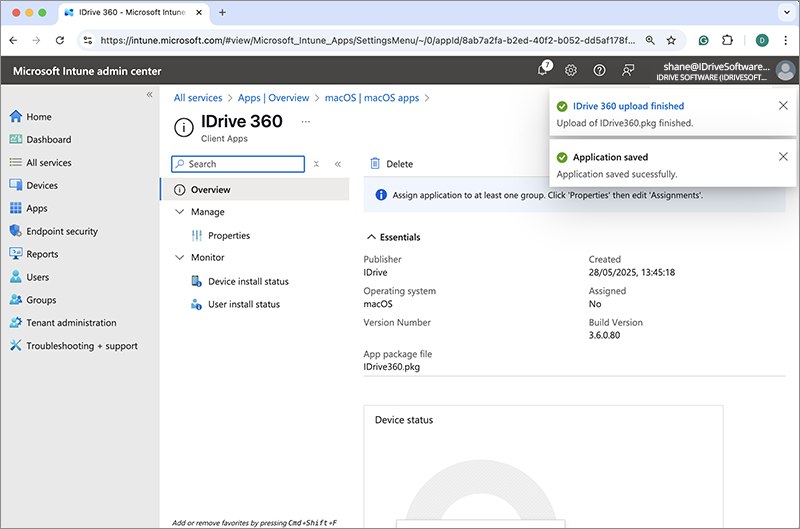800x529 pixels.
Task: Click the IDrive360.pkg package file value
Action: (x=391, y=367)
